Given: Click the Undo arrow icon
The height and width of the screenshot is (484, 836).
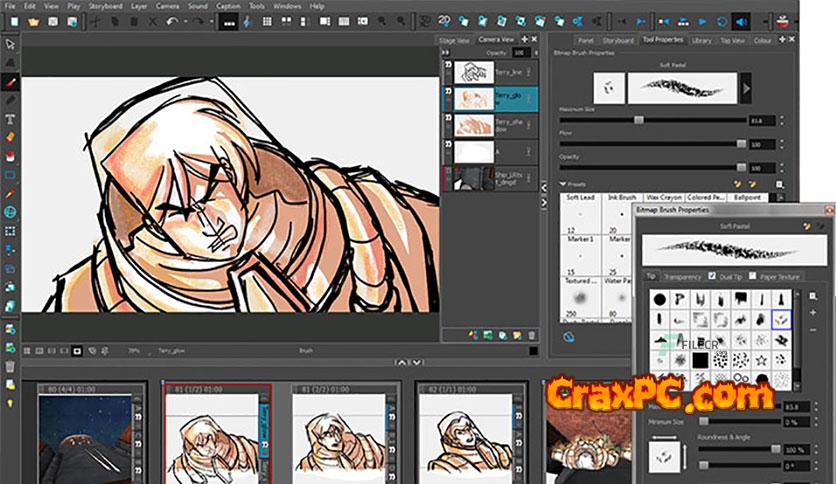Looking at the screenshot, I should point(173,20).
